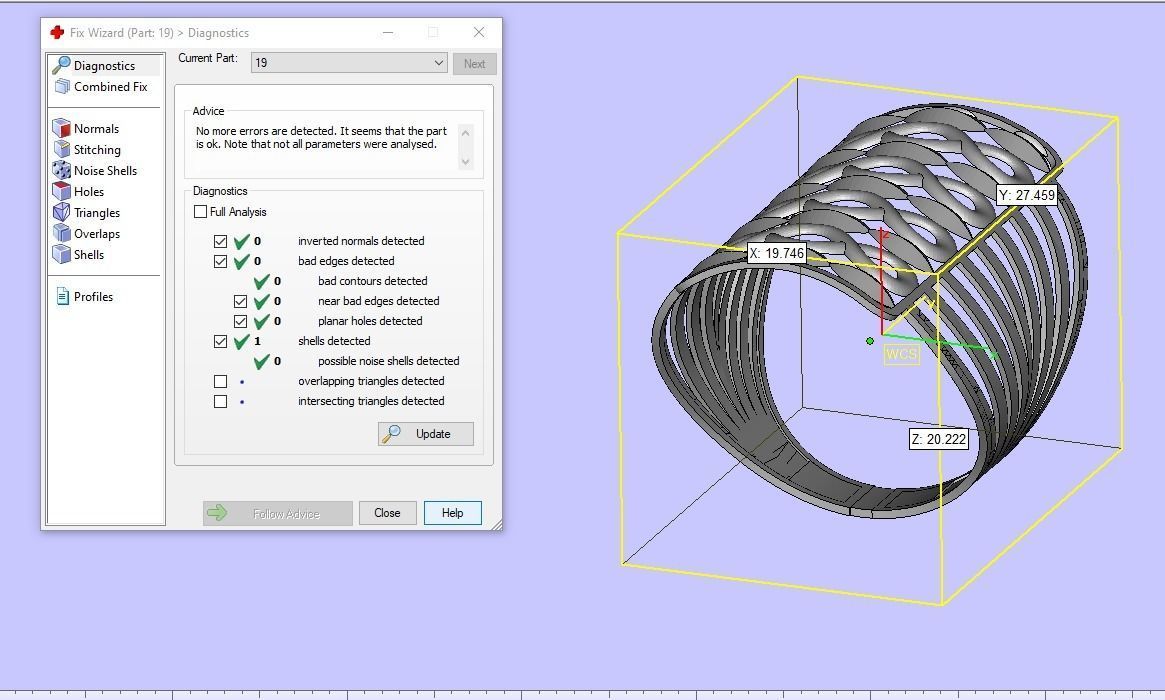
Task: Click the Advice message text
Action: click(322, 137)
